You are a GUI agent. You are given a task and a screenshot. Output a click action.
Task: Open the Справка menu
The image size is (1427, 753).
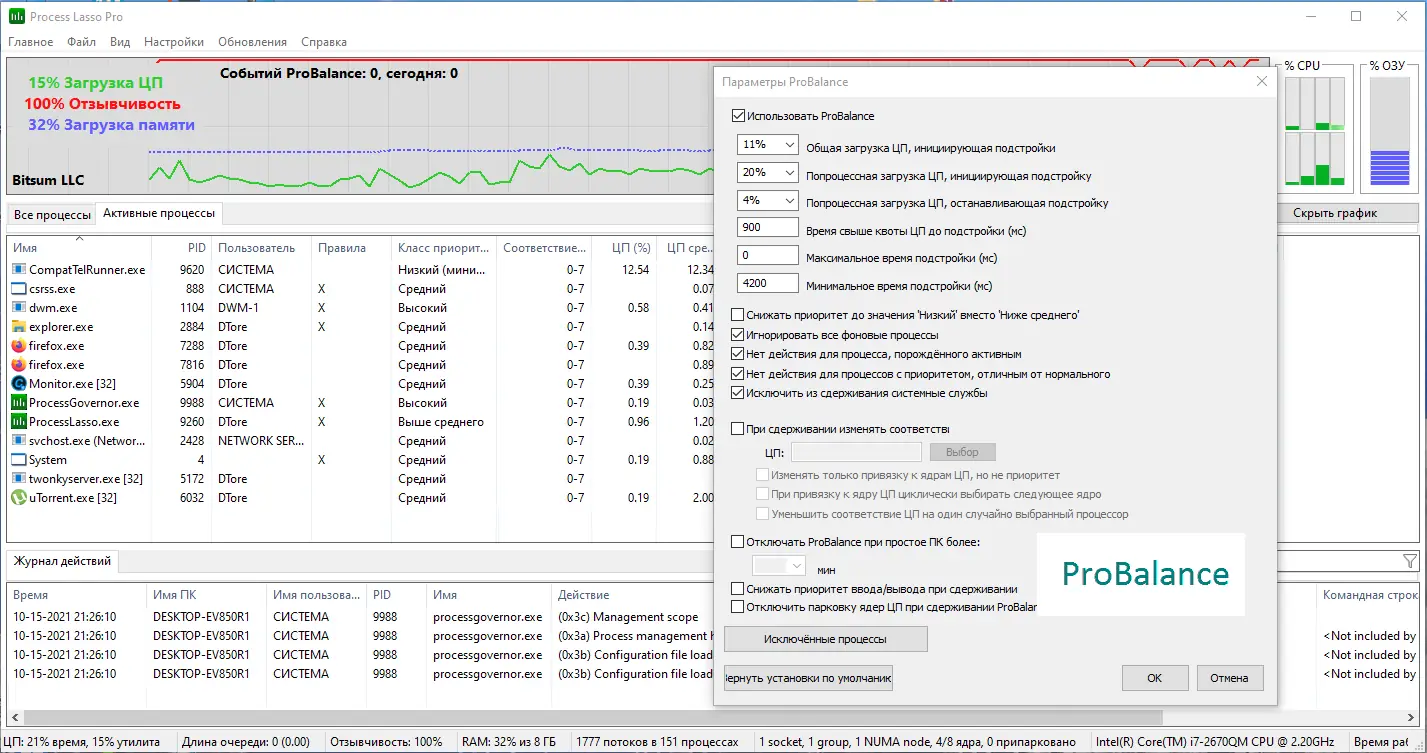point(324,42)
